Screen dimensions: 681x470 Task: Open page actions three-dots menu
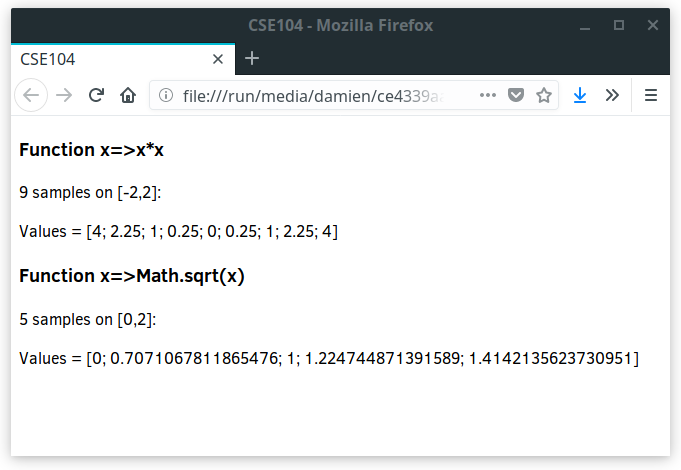(x=488, y=95)
